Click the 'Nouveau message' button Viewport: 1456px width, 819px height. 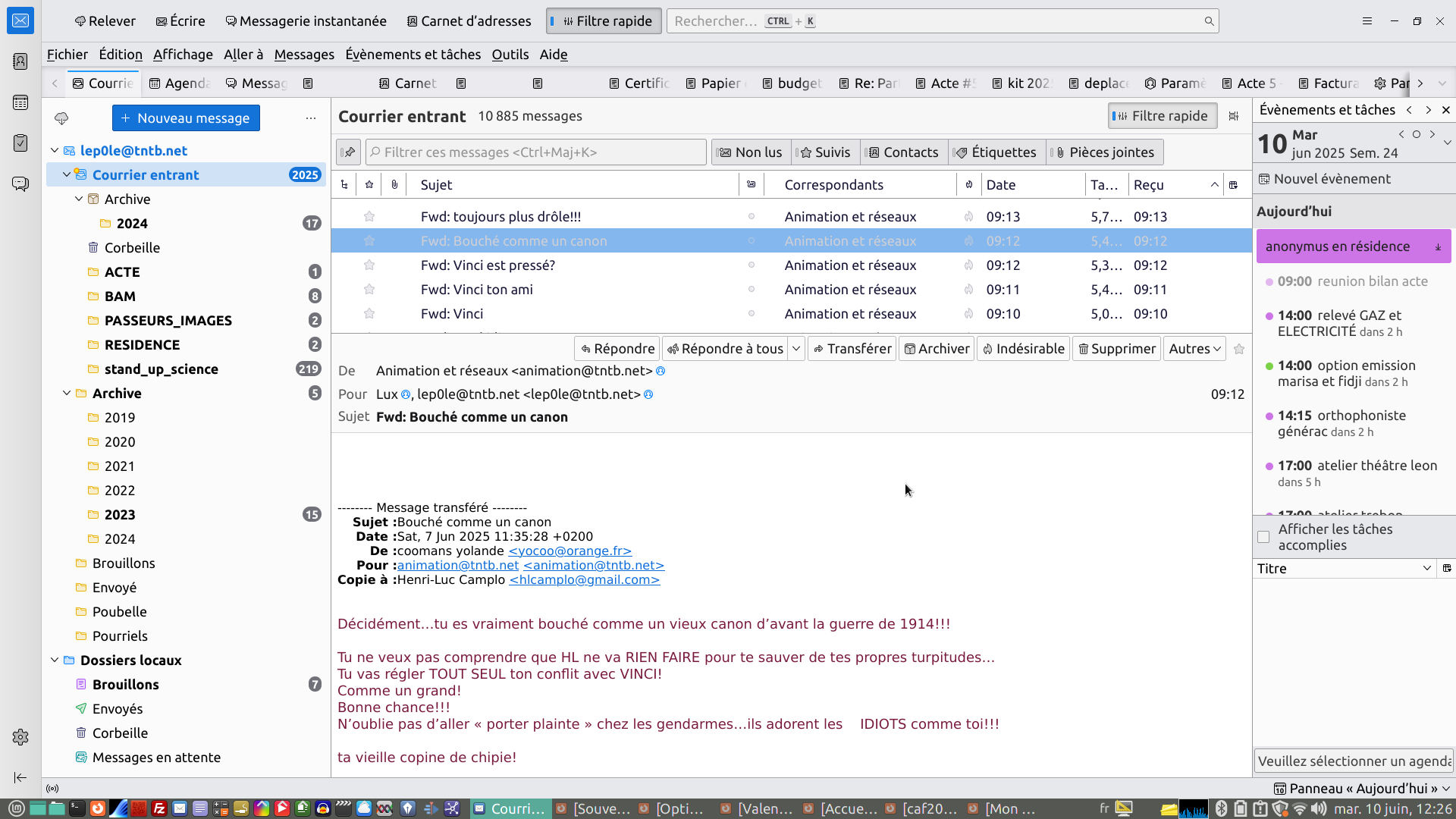(186, 118)
